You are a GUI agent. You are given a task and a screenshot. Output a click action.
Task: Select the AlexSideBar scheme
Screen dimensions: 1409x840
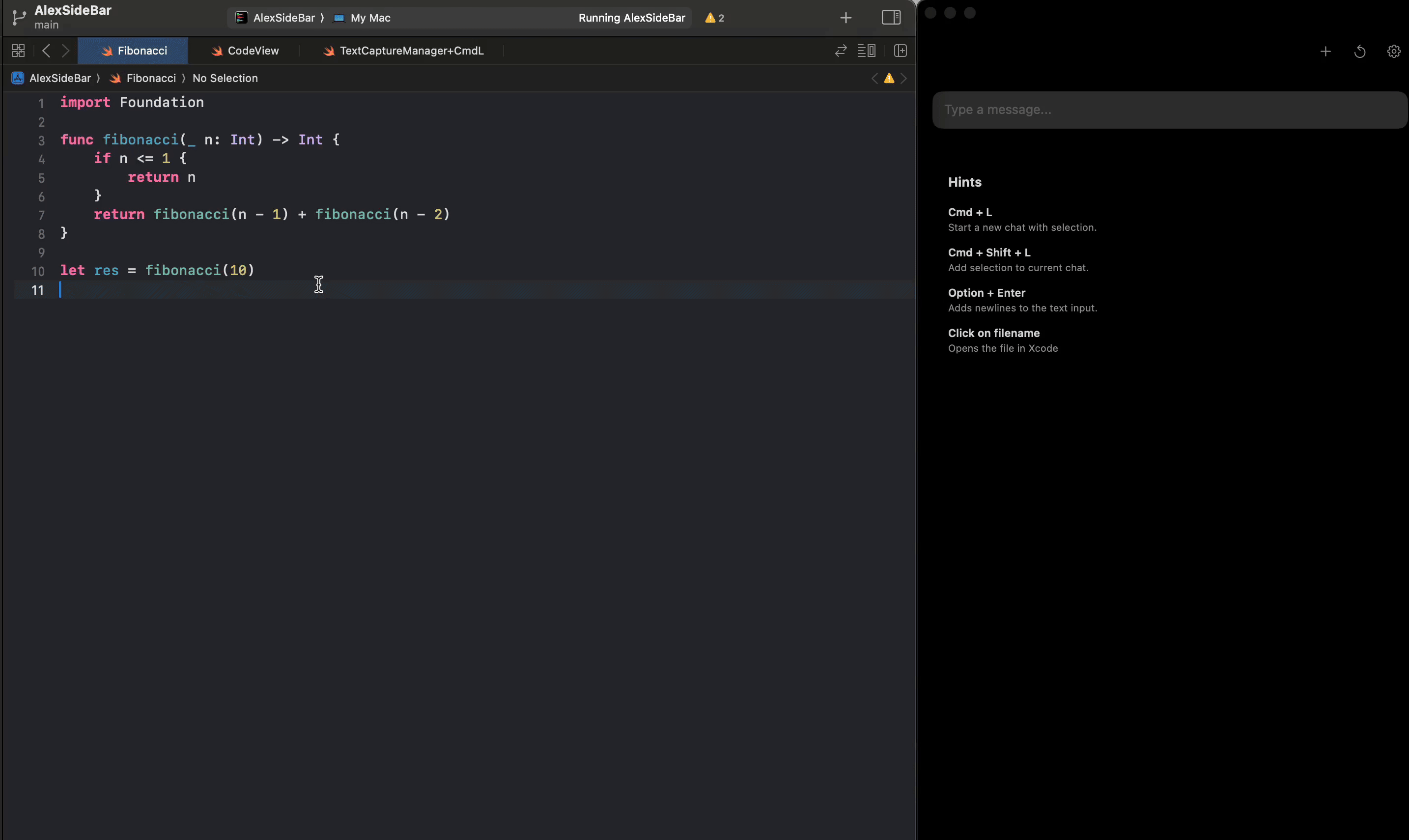click(275, 18)
